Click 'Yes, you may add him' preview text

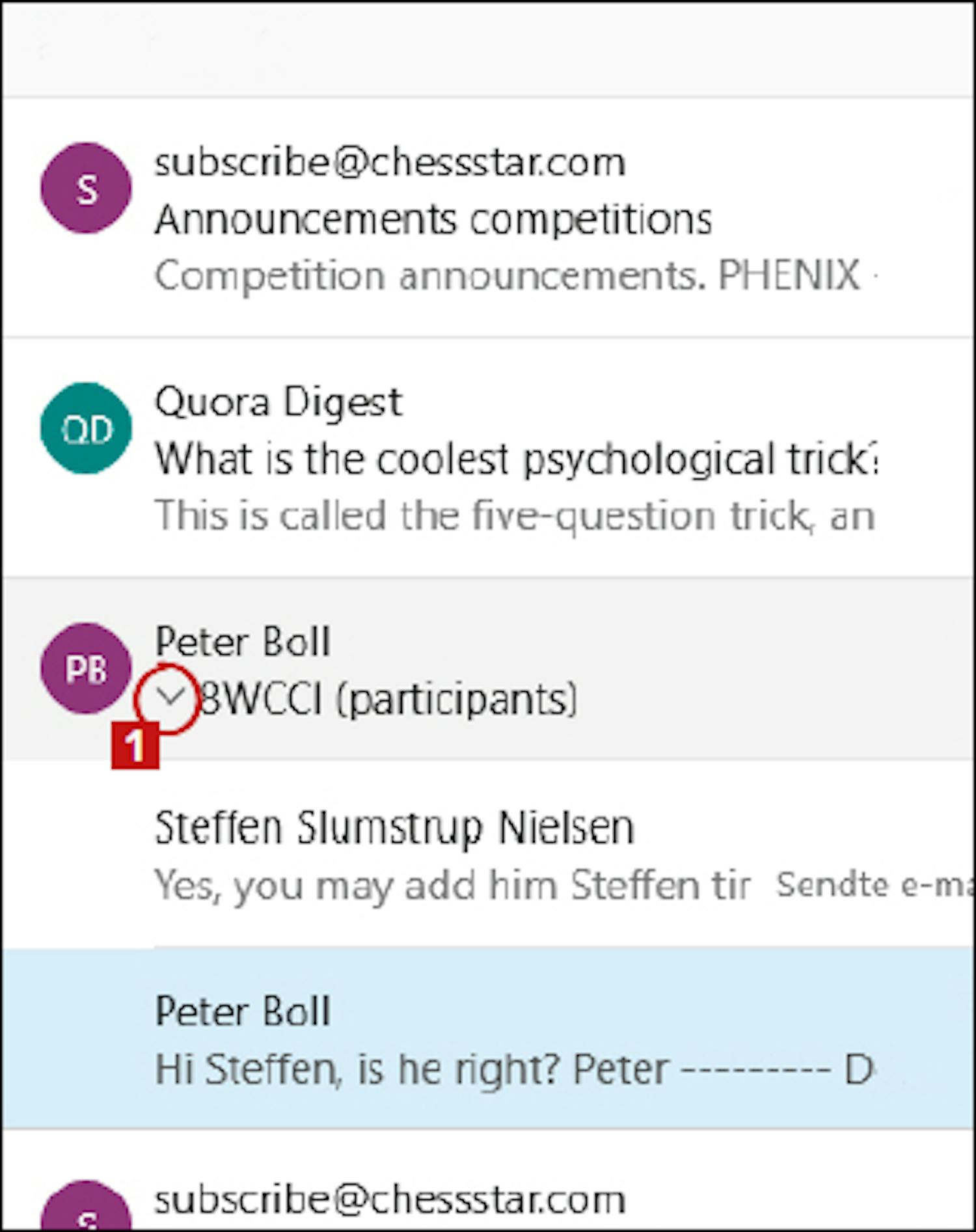click(x=452, y=884)
